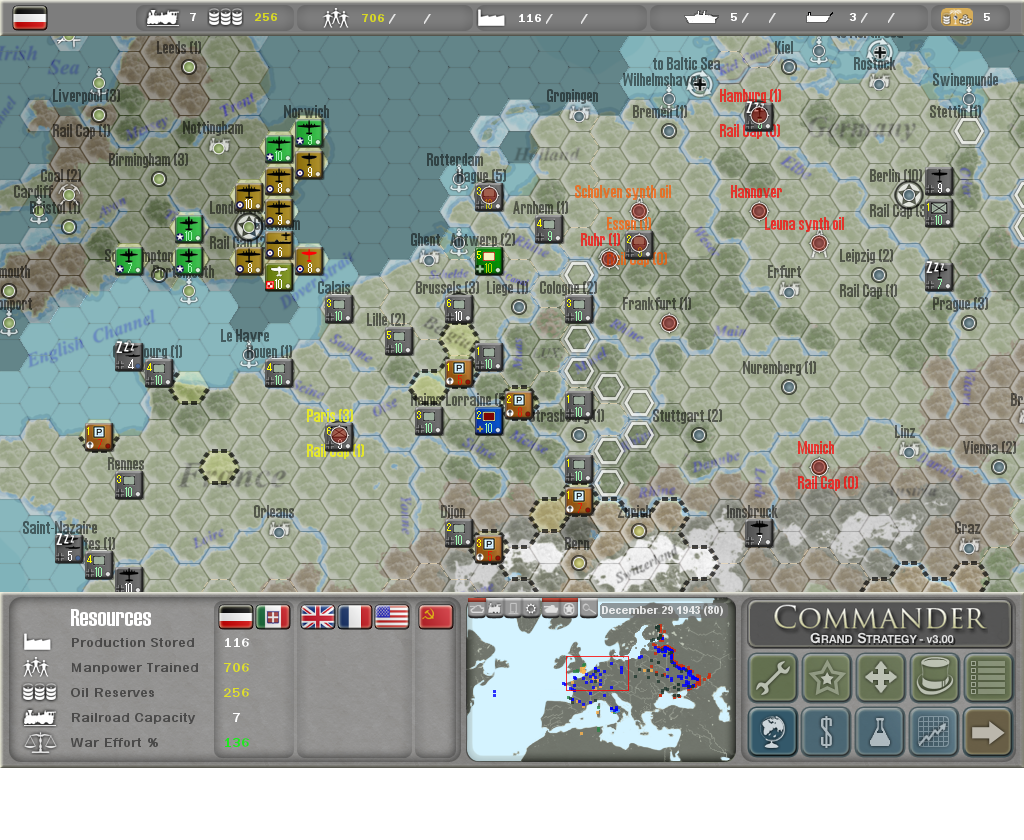
Task: Click the magnifier zoom icon above minimap
Action: (x=588, y=609)
